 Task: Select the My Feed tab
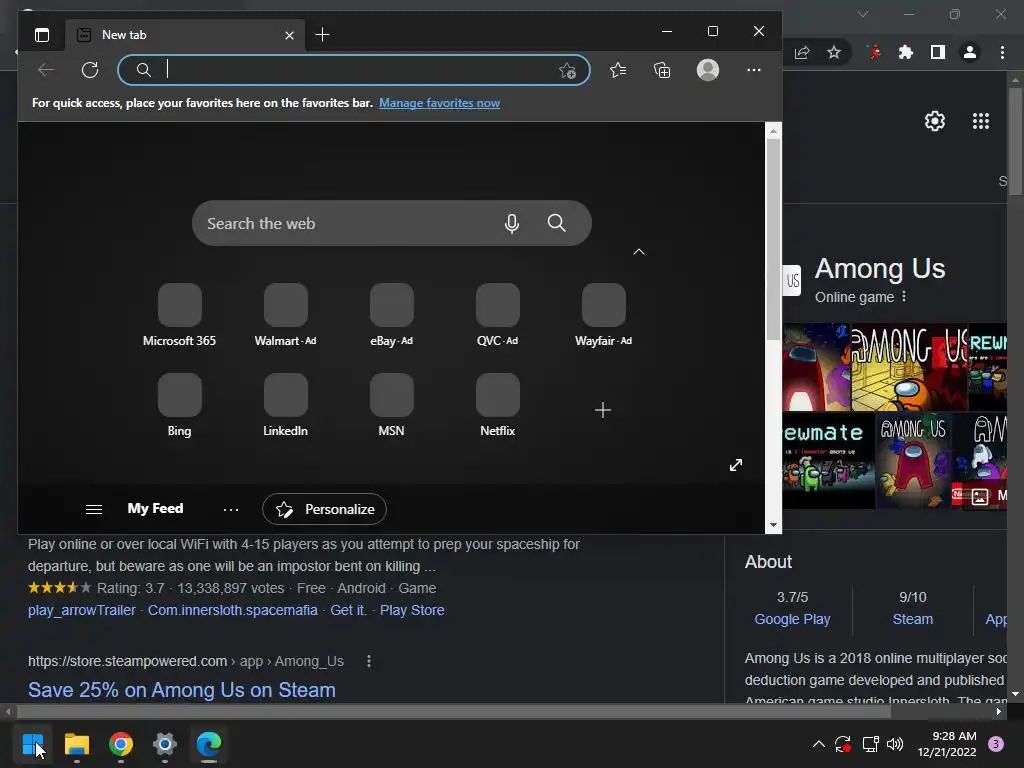[x=155, y=509]
